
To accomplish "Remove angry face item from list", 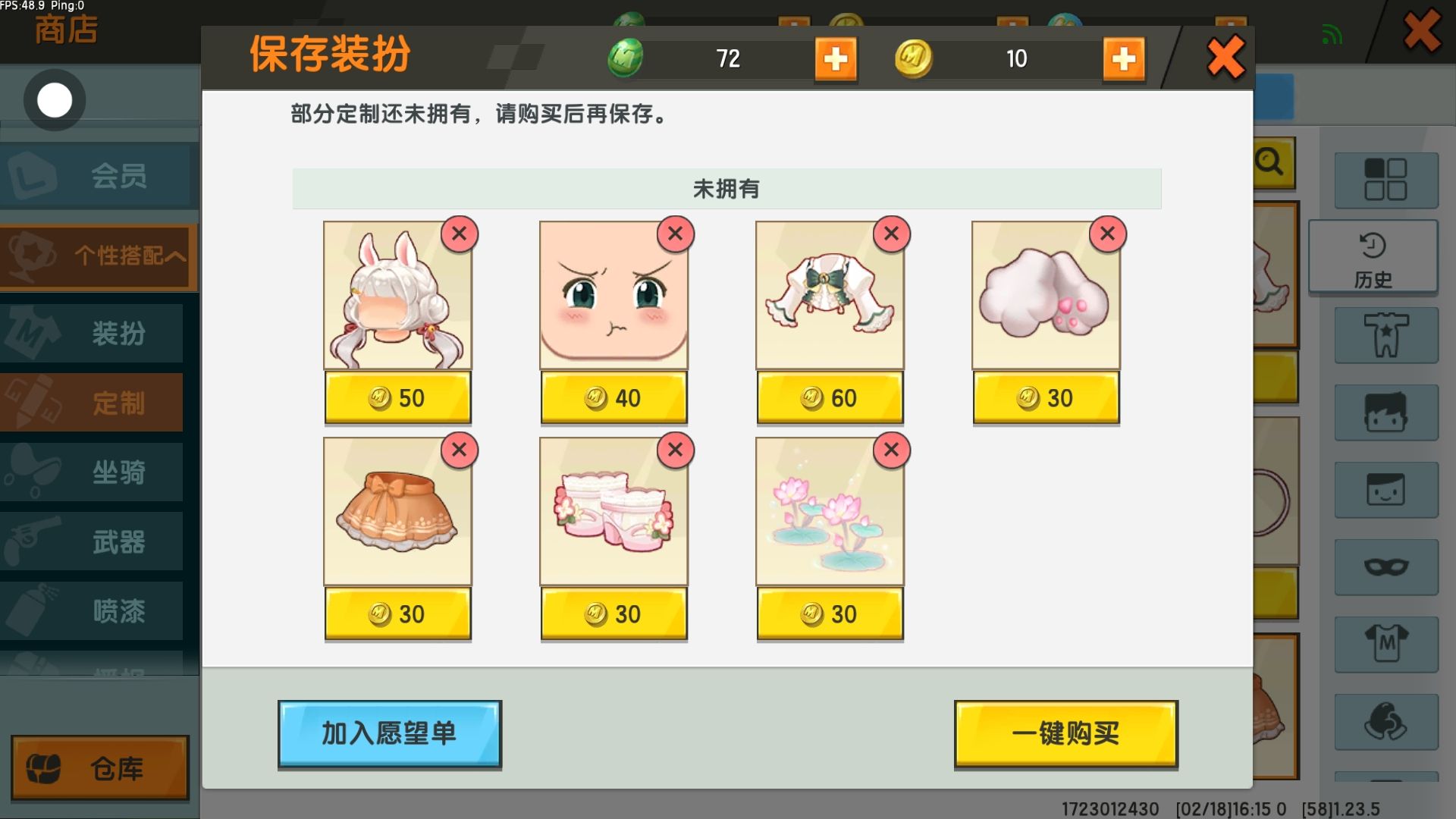I will 676,234.
